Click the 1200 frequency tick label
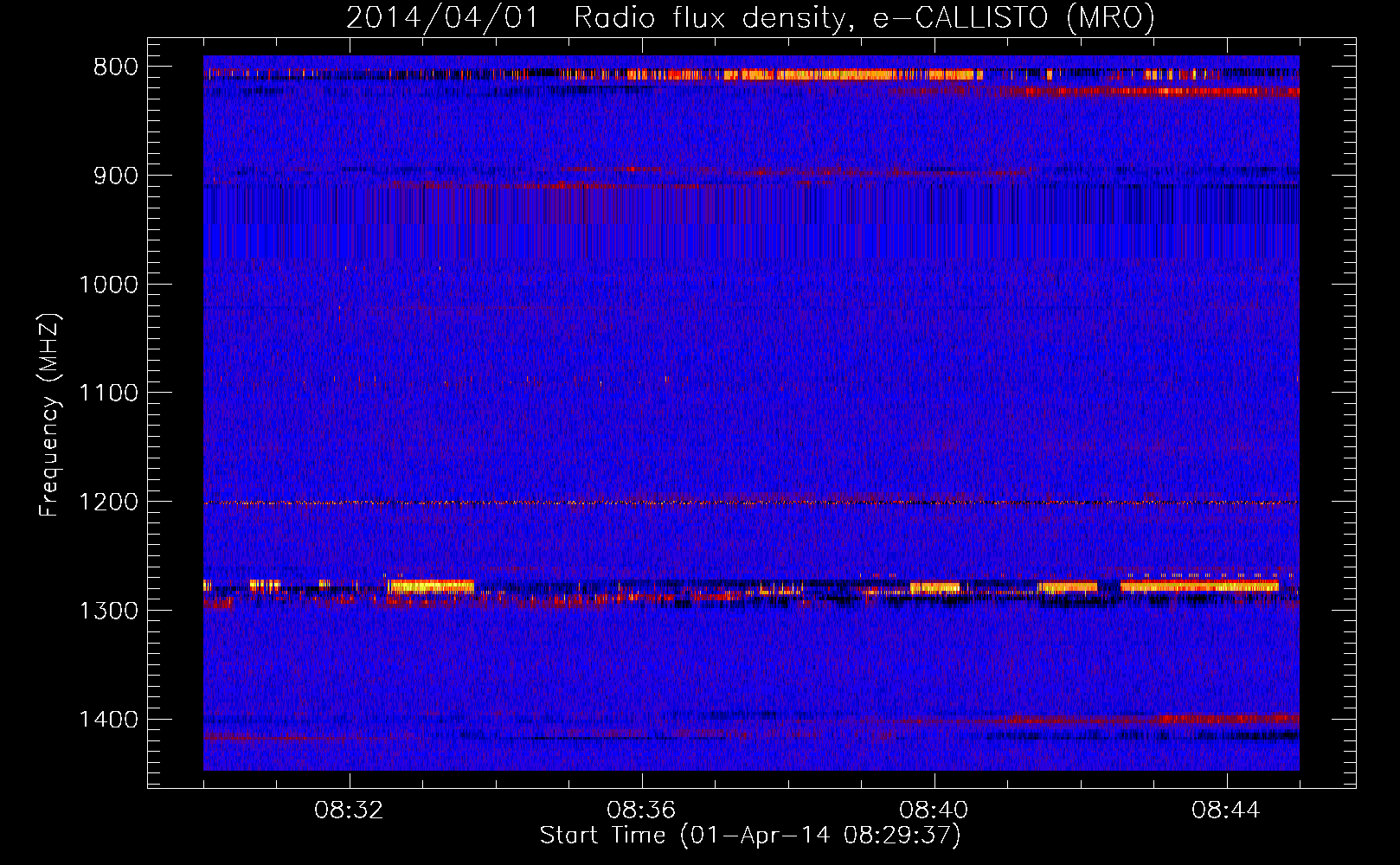1400x865 pixels. tap(108, 503)
